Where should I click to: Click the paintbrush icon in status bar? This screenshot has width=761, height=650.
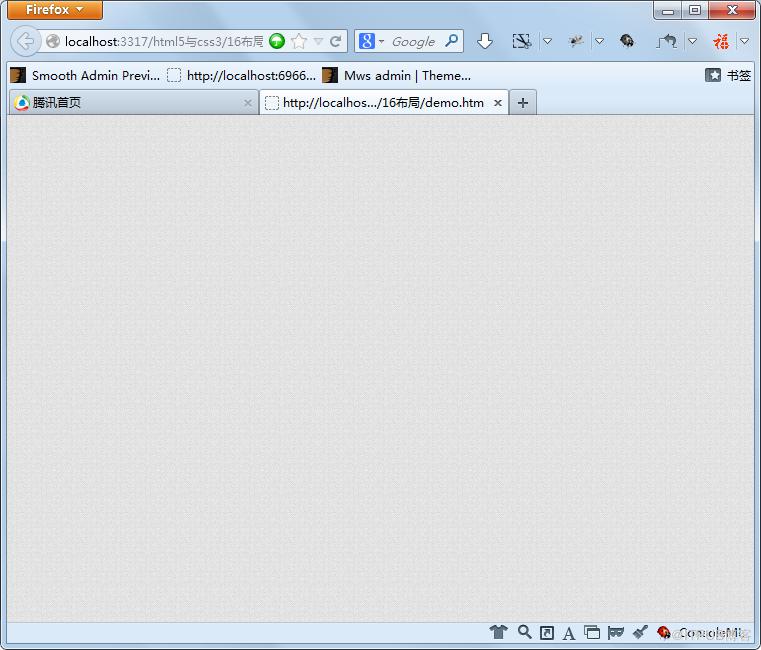pos(640,632)
